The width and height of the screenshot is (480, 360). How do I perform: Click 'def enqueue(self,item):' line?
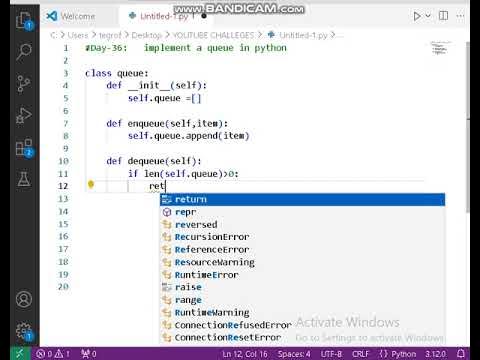click(167, 123)
